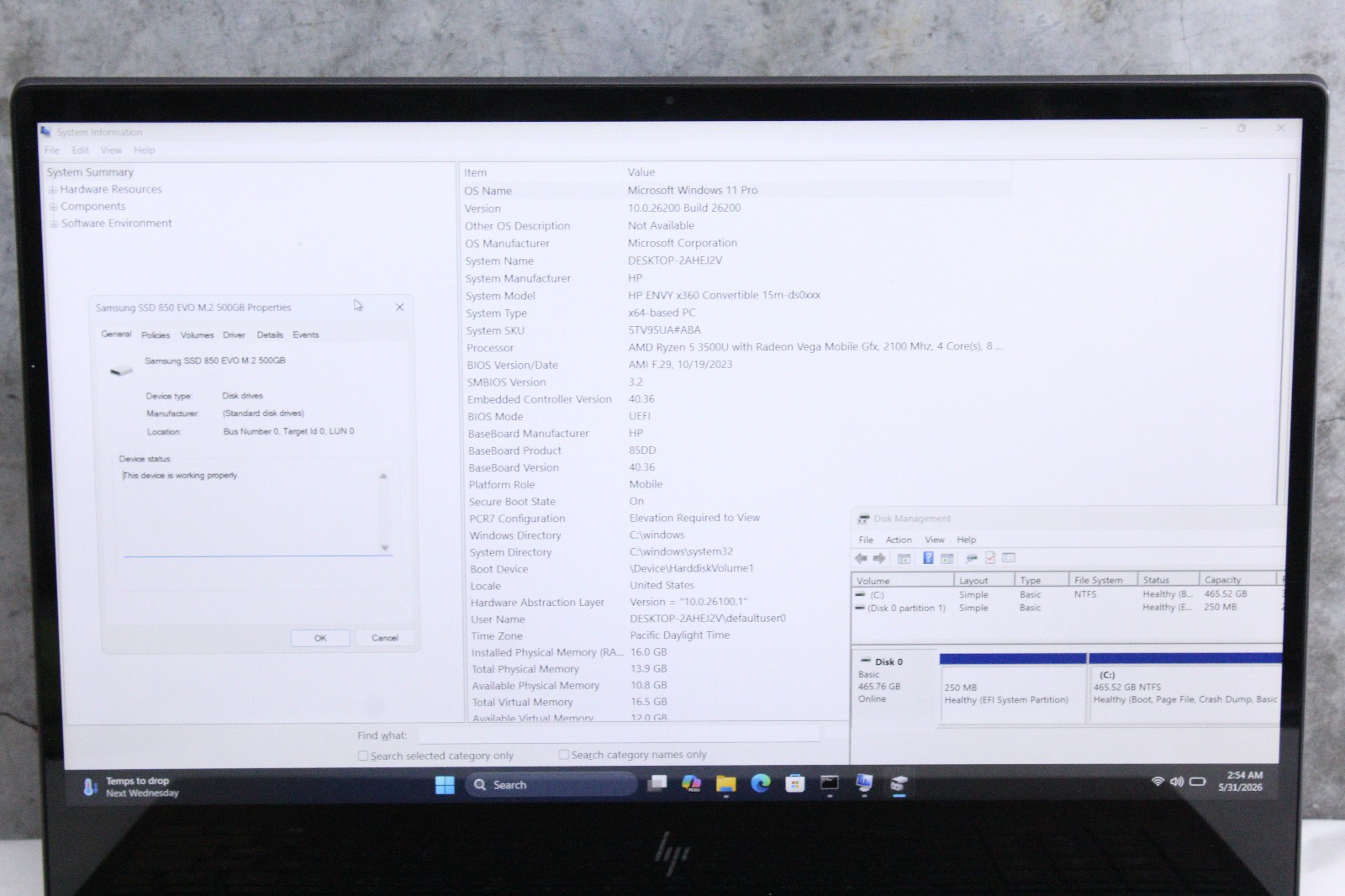Click the File System column header

[x=1103, y=580]
